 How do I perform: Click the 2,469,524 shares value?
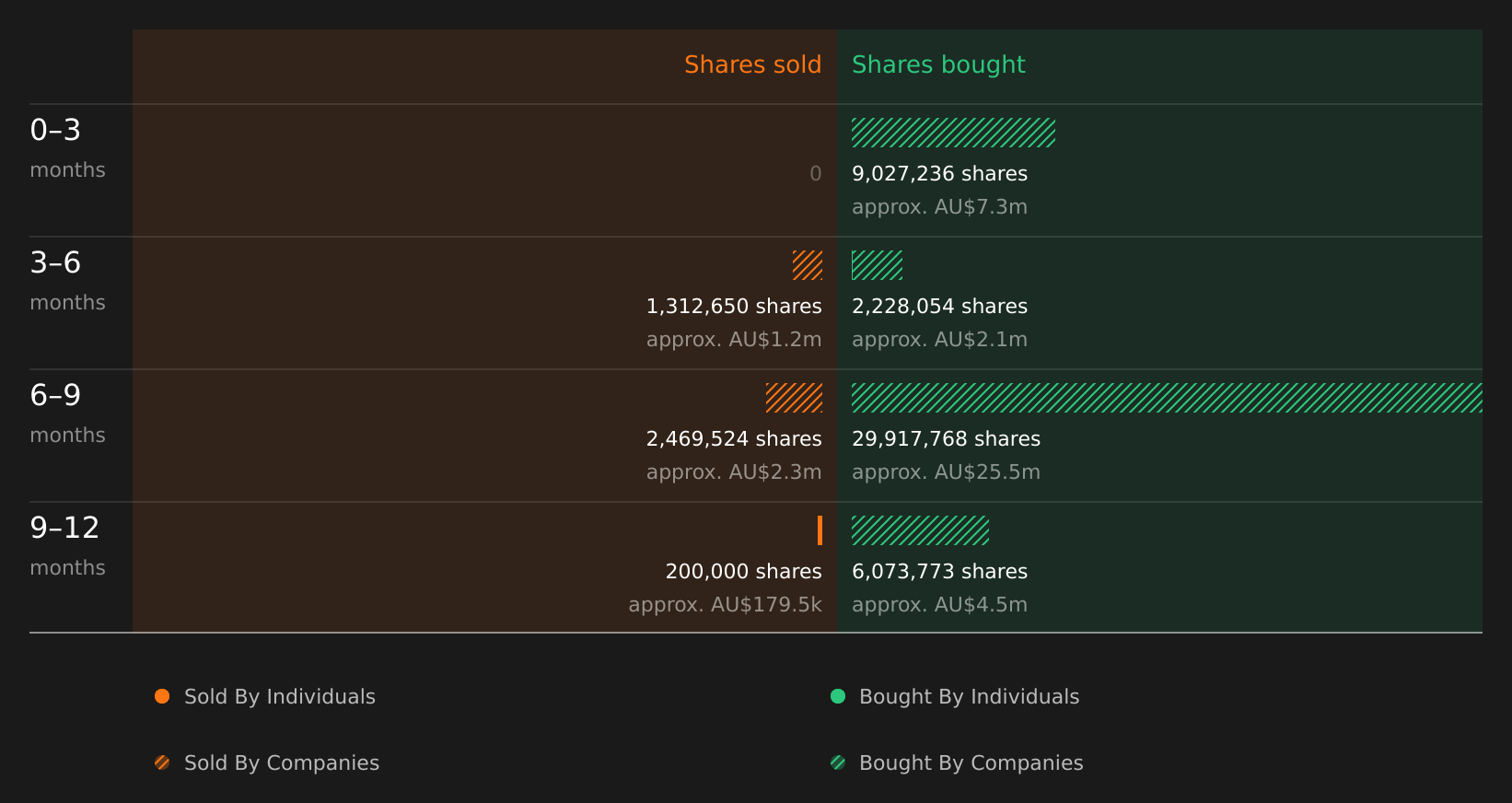[x=734, y=439]
